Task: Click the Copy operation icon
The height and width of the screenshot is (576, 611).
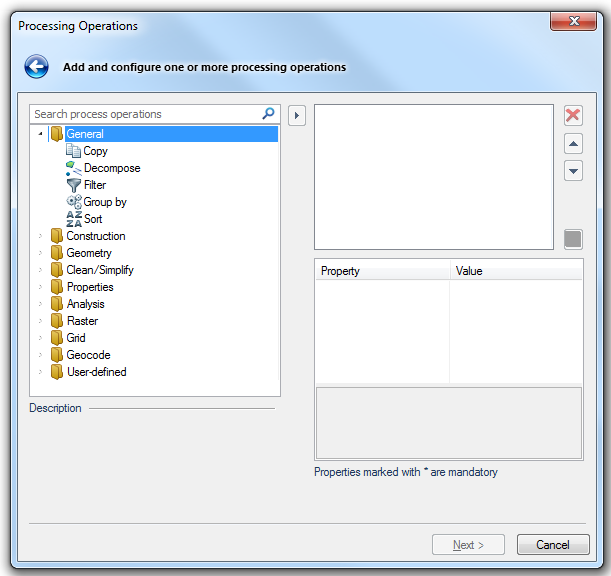Action: pos(73,151)
